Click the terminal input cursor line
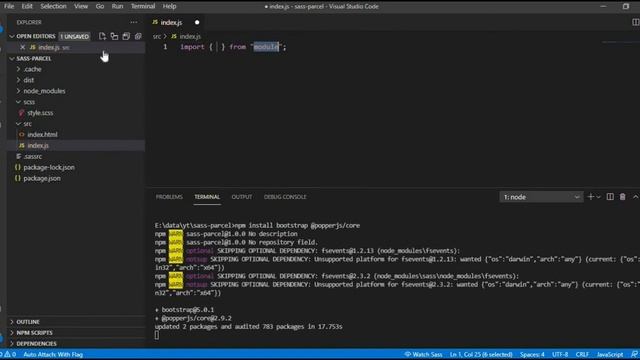The height and width of the screenshot is (360, 640). click(157, 335)
